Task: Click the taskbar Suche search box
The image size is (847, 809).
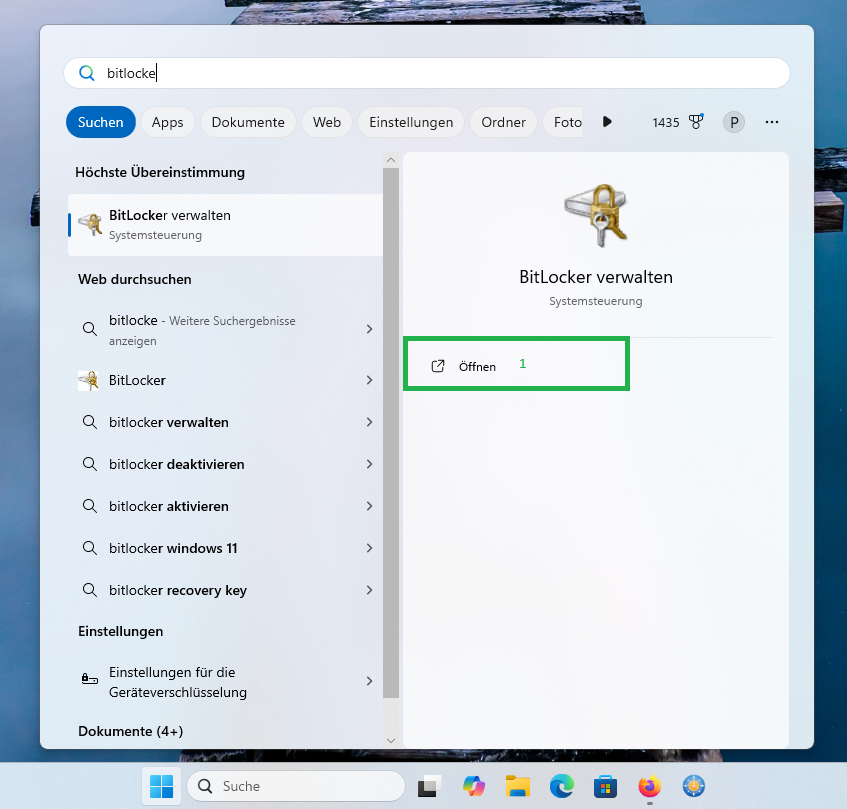Action: click(x=296, y=786)
